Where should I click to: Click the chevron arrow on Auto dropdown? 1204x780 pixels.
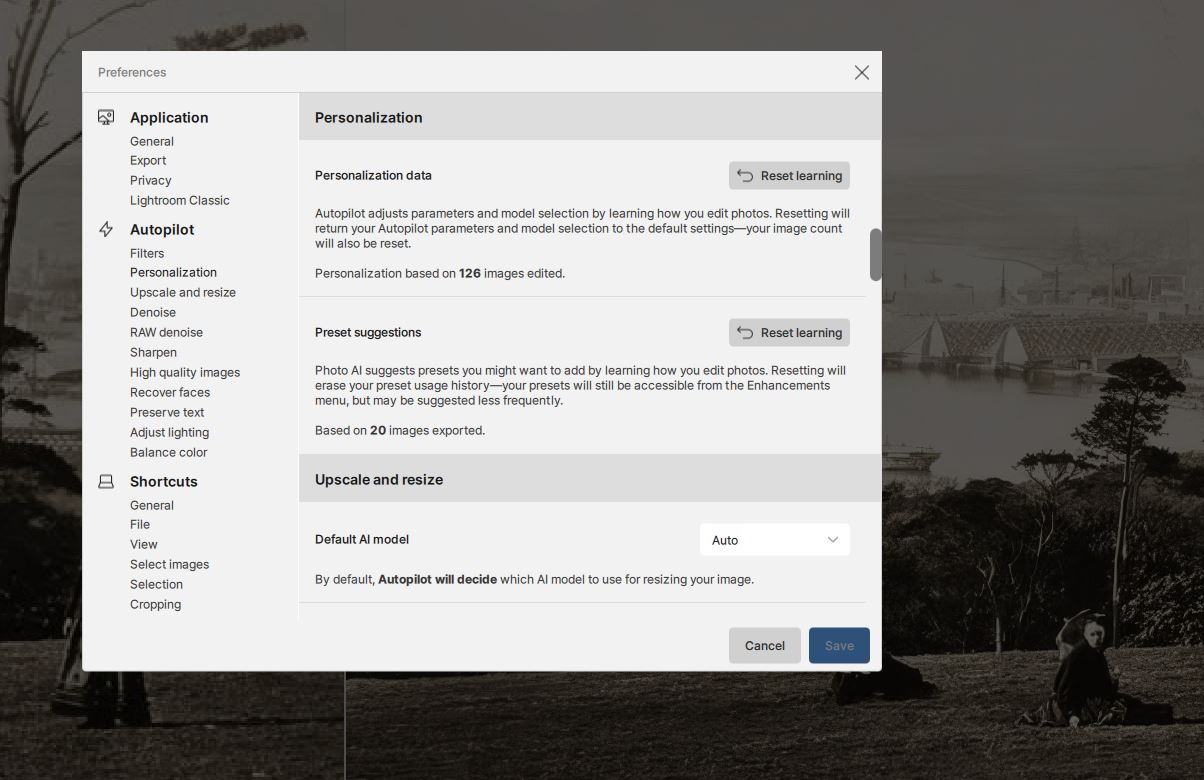click(x=832, y=540)
